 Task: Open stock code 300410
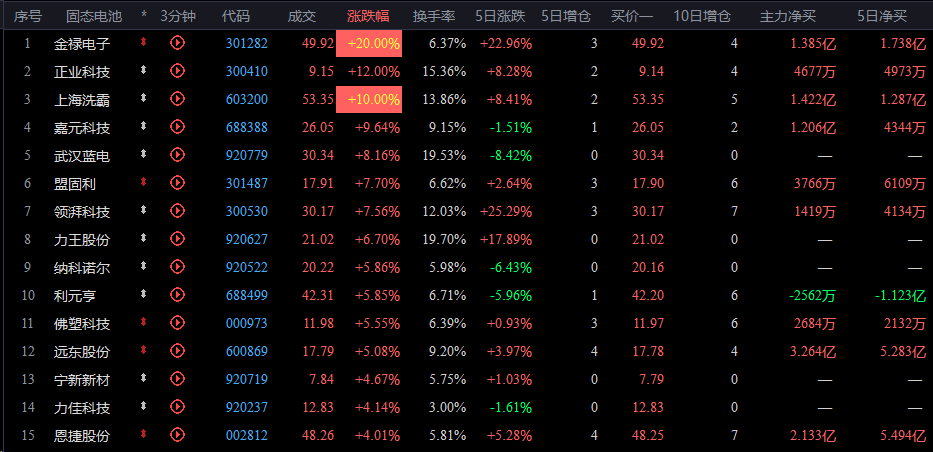[x=247, y=71]
